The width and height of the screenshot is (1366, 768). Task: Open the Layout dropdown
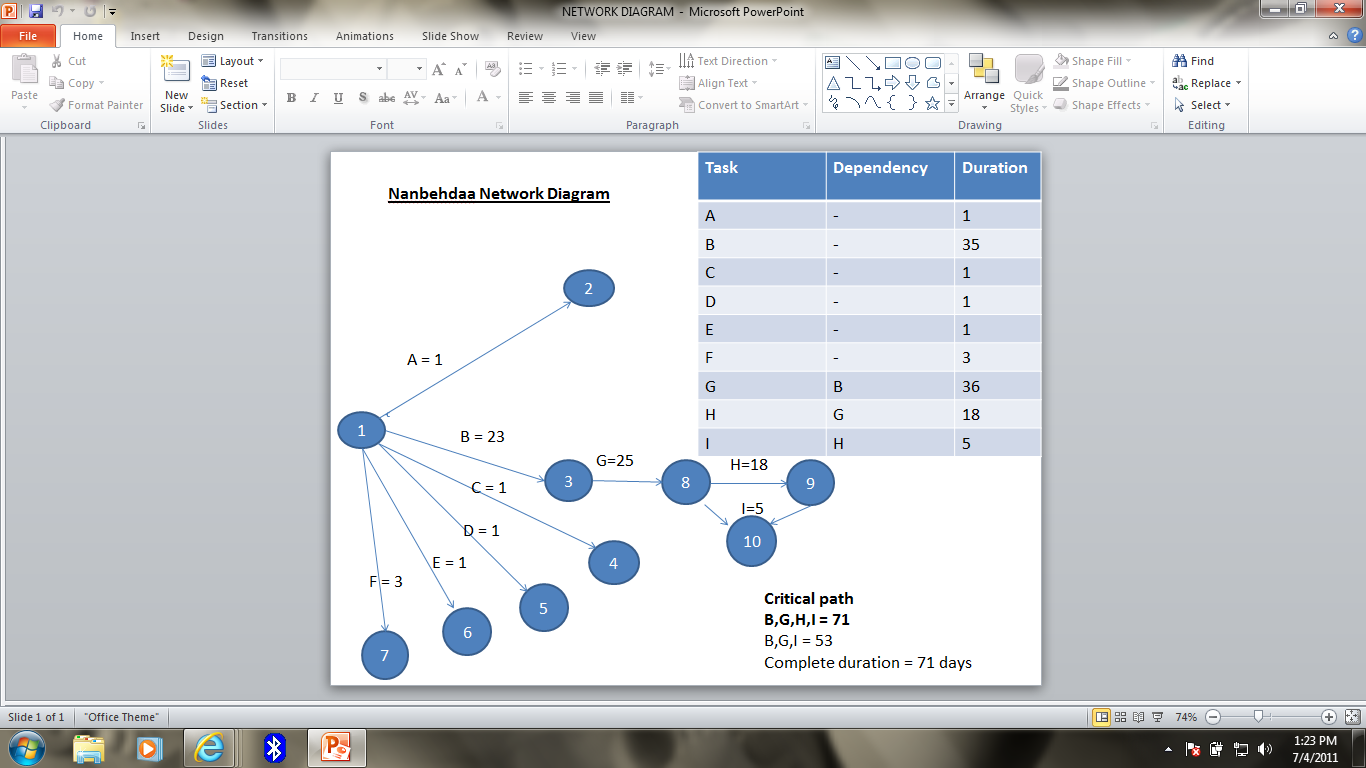coord(233,61)
